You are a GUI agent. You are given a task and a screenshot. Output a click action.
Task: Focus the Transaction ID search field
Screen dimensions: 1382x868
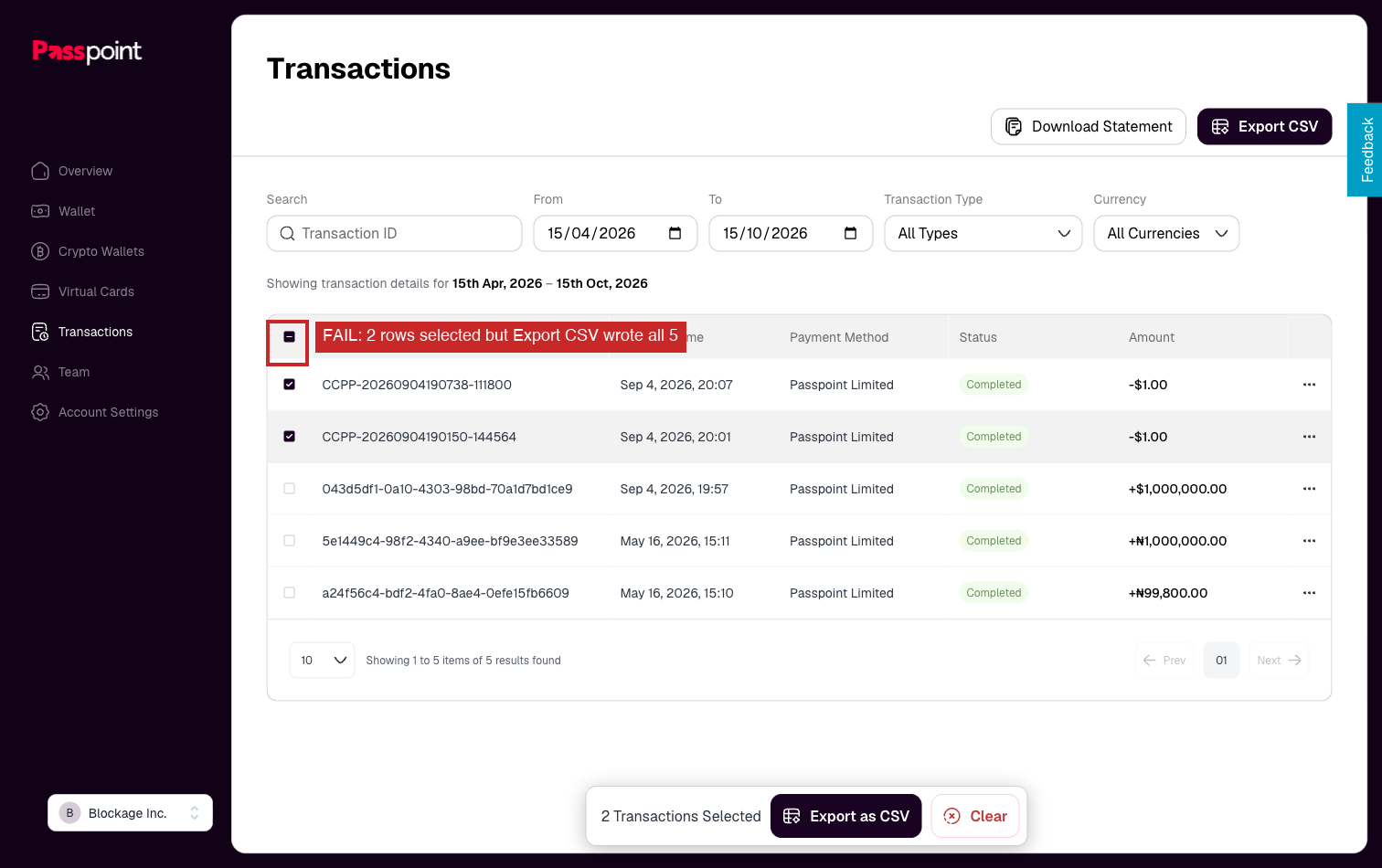click(x=394, y=233)
